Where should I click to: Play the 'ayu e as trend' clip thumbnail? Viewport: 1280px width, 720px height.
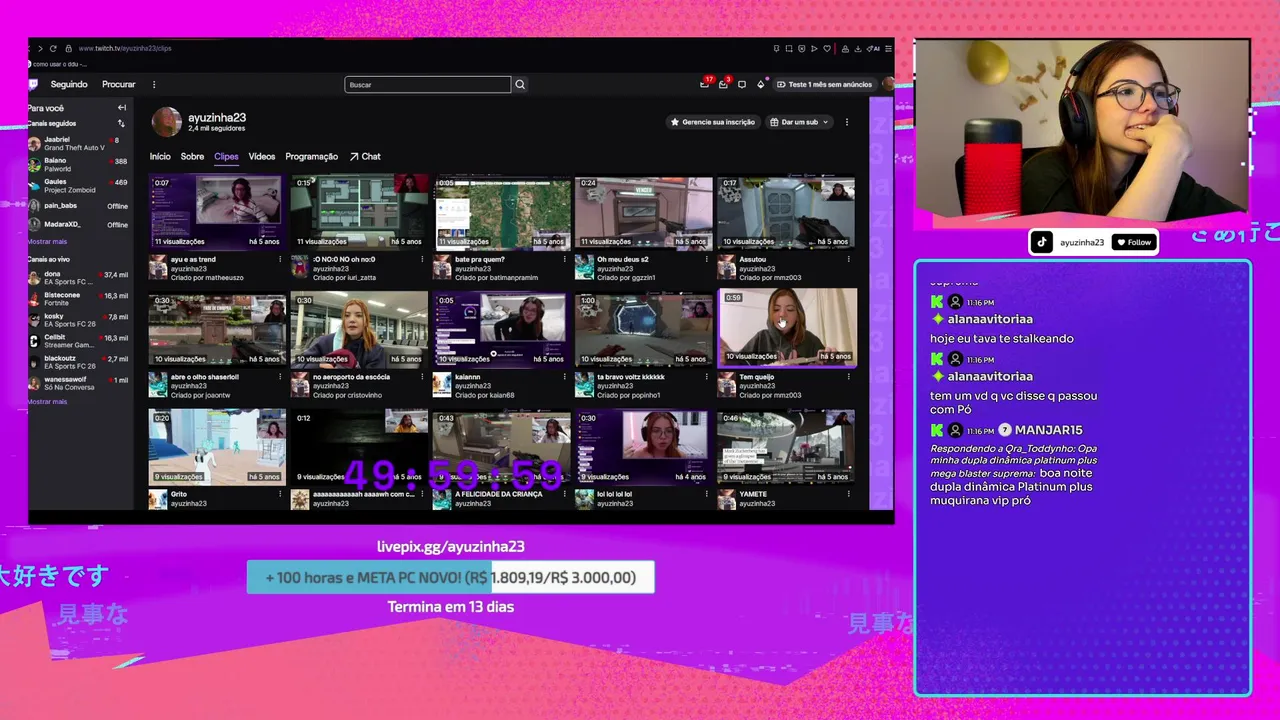point(217,211)
